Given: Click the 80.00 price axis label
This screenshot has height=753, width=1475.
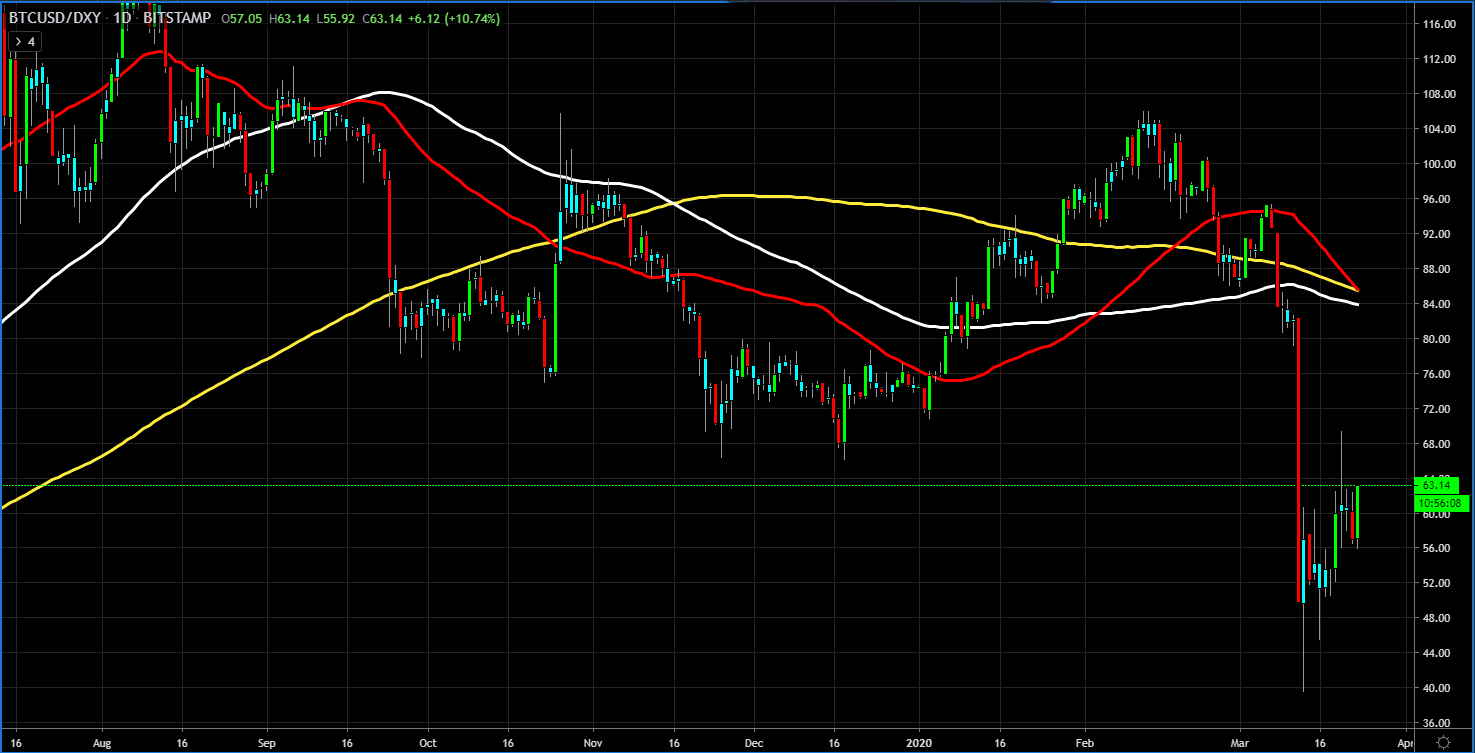Looking at the screenshot, I should tap(1437, 339).
